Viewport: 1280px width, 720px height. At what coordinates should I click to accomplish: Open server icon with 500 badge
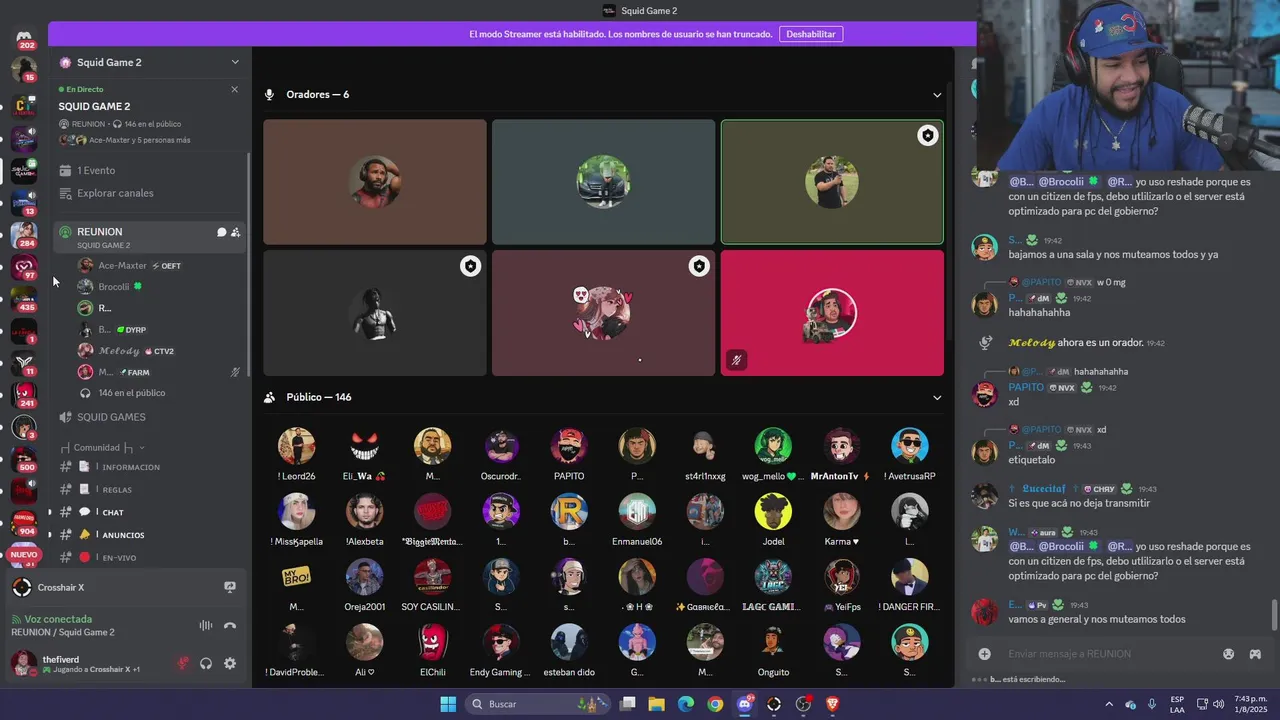point(23,459)
